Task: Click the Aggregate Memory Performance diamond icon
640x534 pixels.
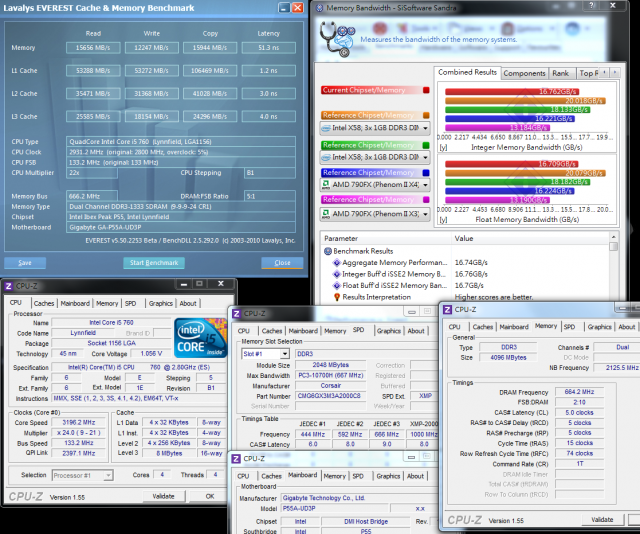Action: pyautogui.click(x=337, y=263)
